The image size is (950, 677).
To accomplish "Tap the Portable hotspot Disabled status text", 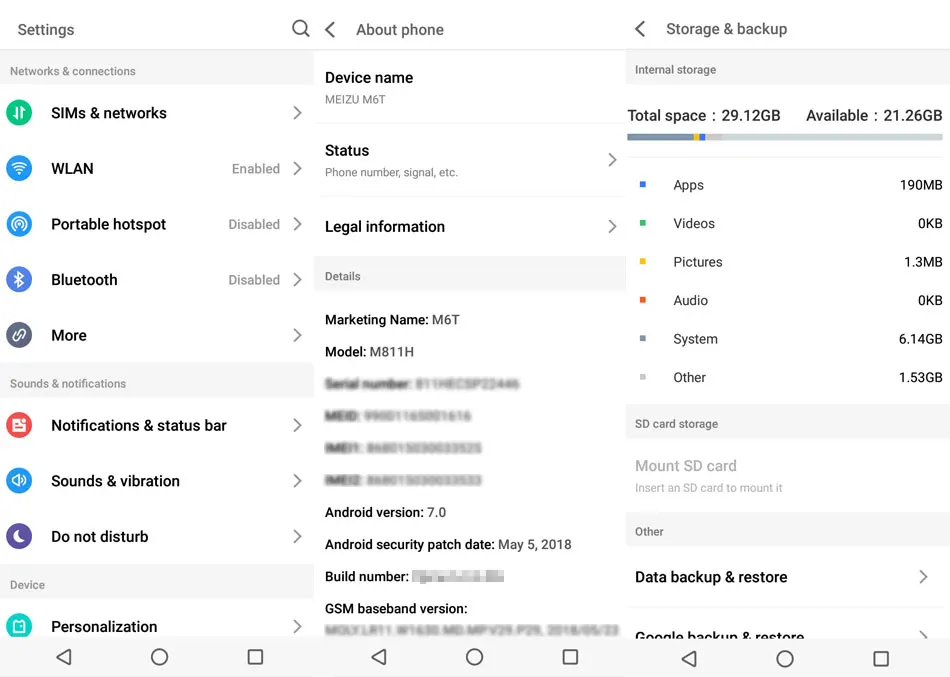I will tap(254, 224).
